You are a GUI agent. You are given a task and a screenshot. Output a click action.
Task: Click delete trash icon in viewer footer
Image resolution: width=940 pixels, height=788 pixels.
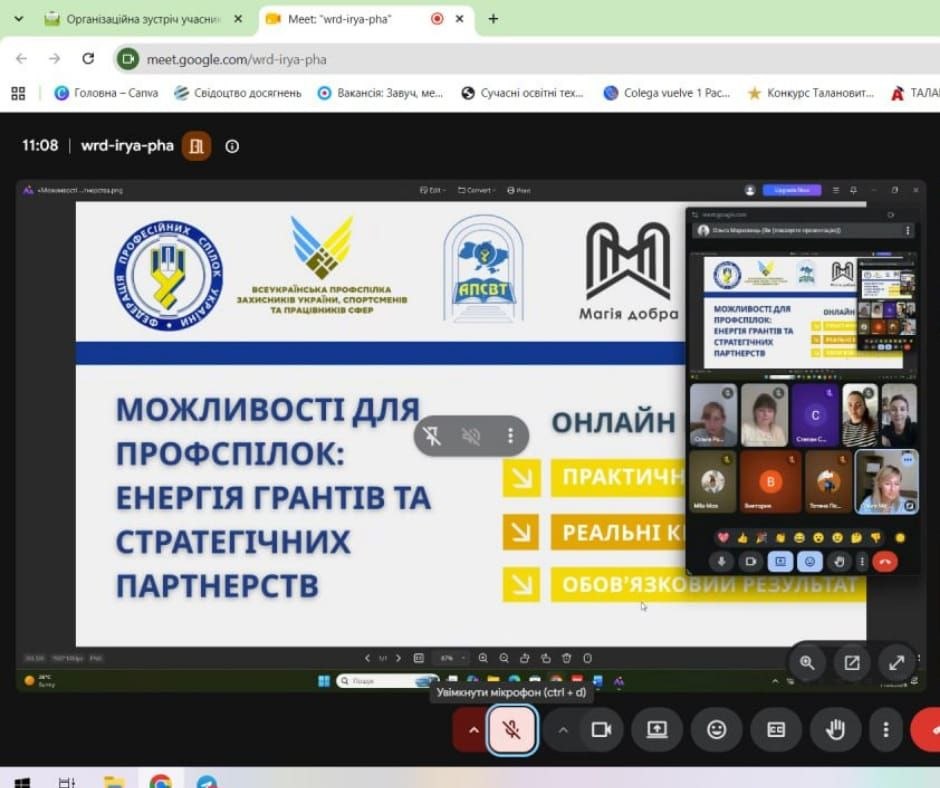tap(567, 658)
